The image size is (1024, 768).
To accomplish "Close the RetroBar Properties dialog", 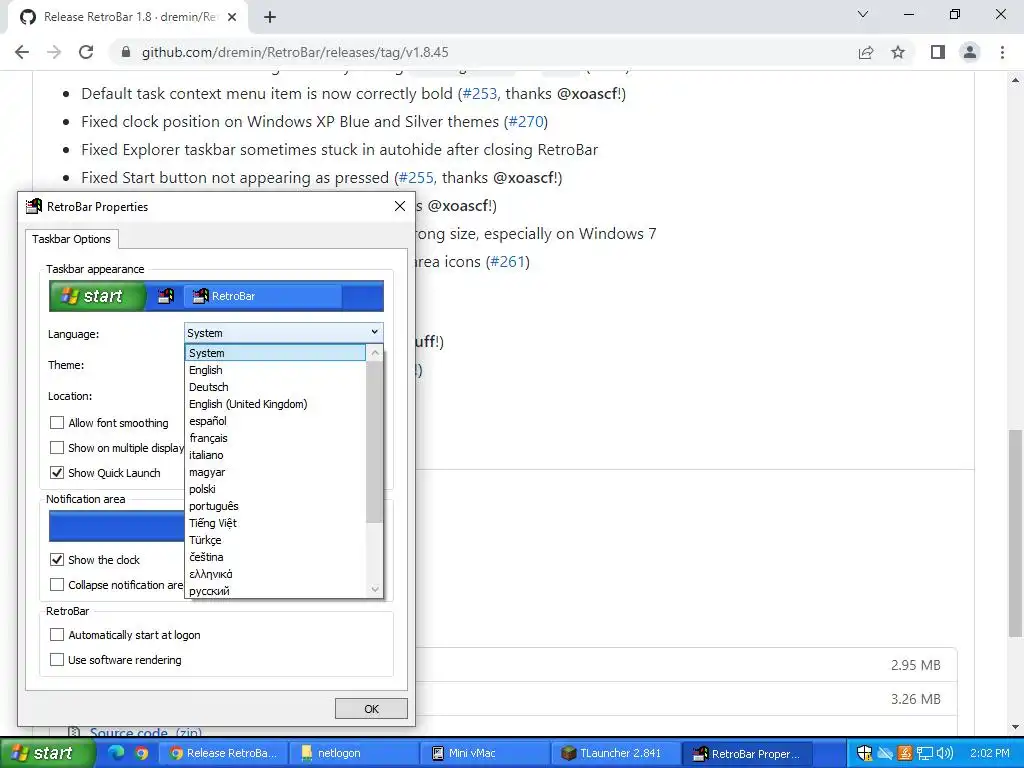I will (x=400, y=206).
